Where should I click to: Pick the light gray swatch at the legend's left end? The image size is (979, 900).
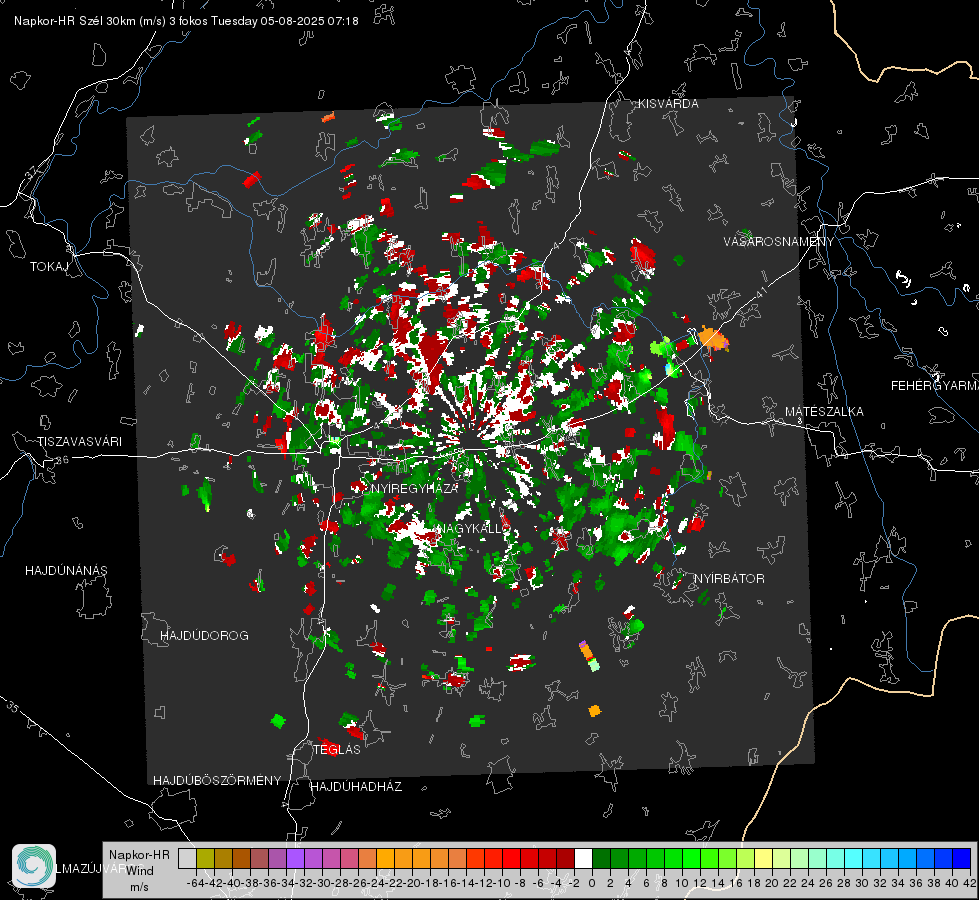187,858
